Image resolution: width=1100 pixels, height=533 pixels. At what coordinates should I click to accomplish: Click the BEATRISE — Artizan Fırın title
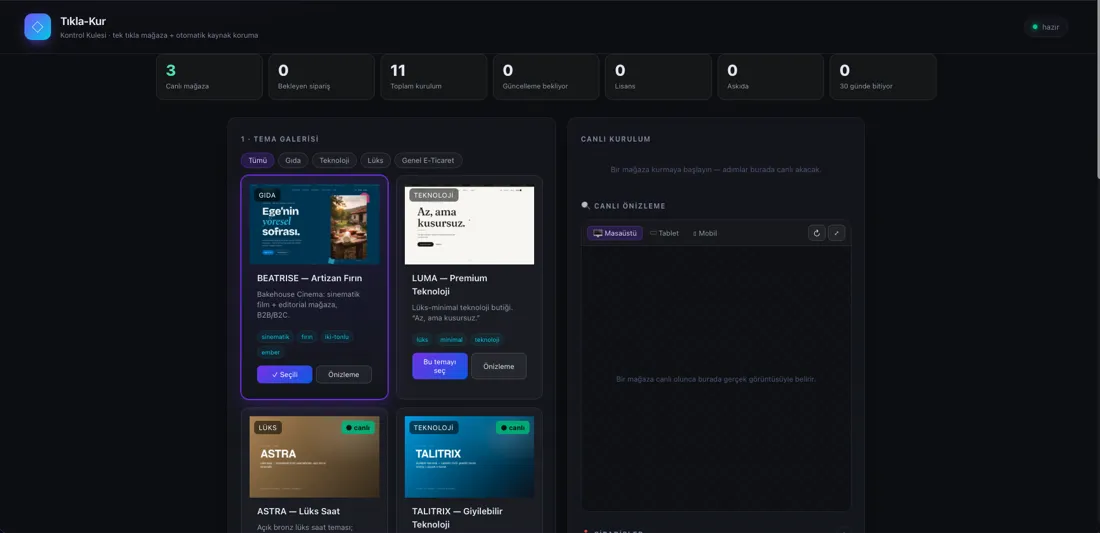point(309,278)
